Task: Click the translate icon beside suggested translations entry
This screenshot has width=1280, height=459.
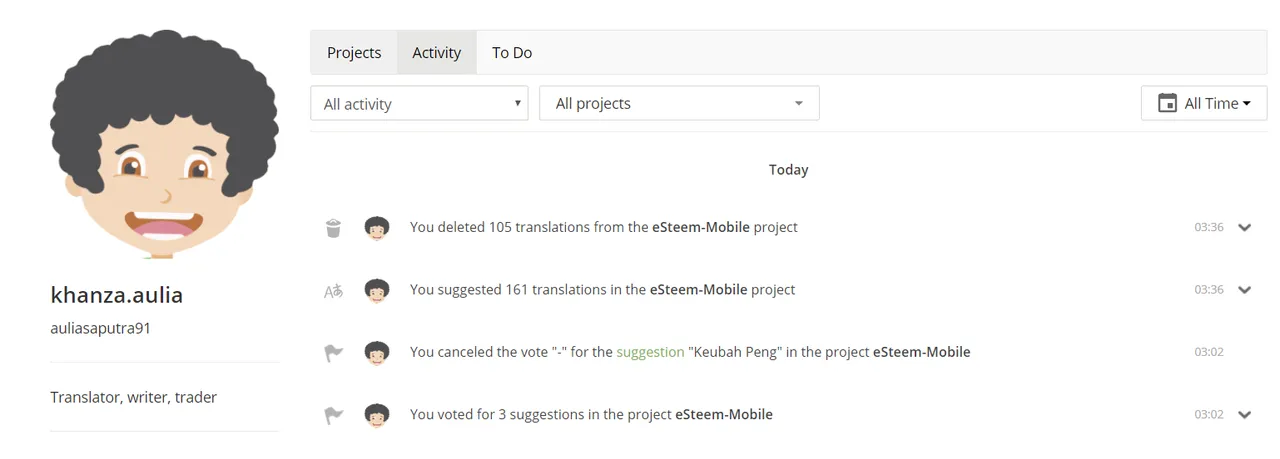Action: [x=333, y=290]
